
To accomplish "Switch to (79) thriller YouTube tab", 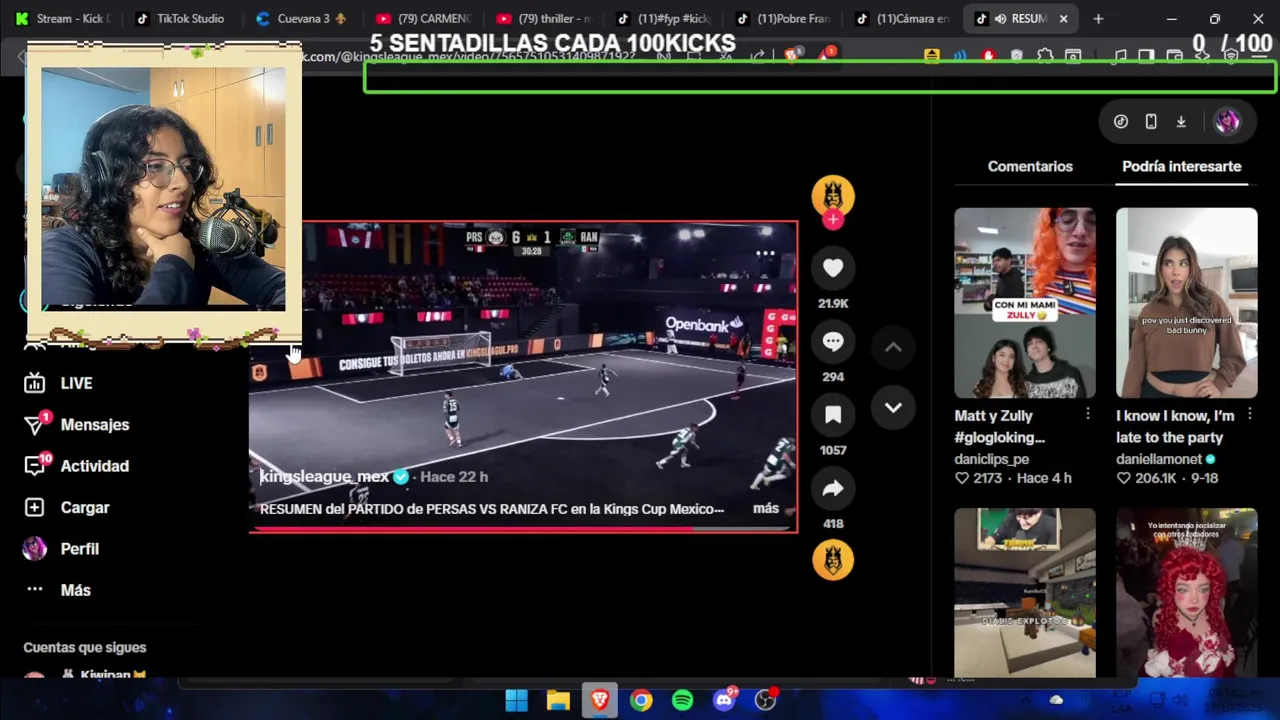I will pos(542,18).
